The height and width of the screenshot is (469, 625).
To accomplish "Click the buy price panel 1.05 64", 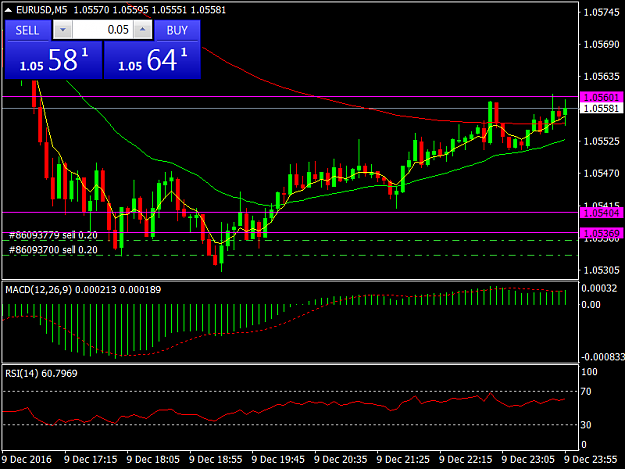I will pos(152,60).
